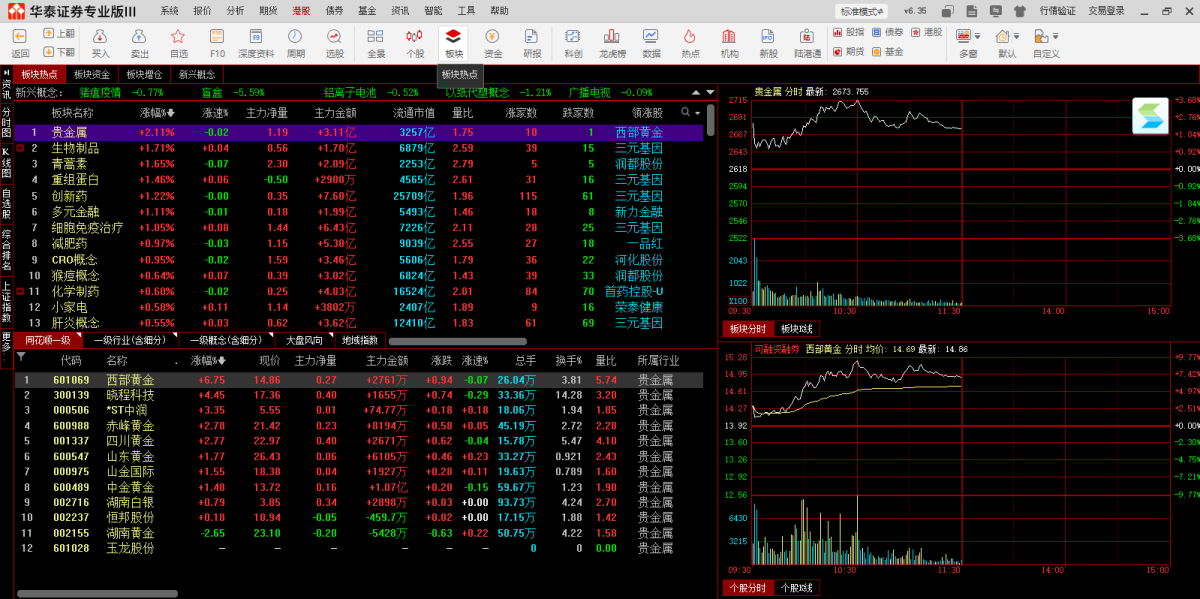1200x599 pixels.
Task: Open the 龙虎榜 ranking icon
Action: tap(612, 41)
